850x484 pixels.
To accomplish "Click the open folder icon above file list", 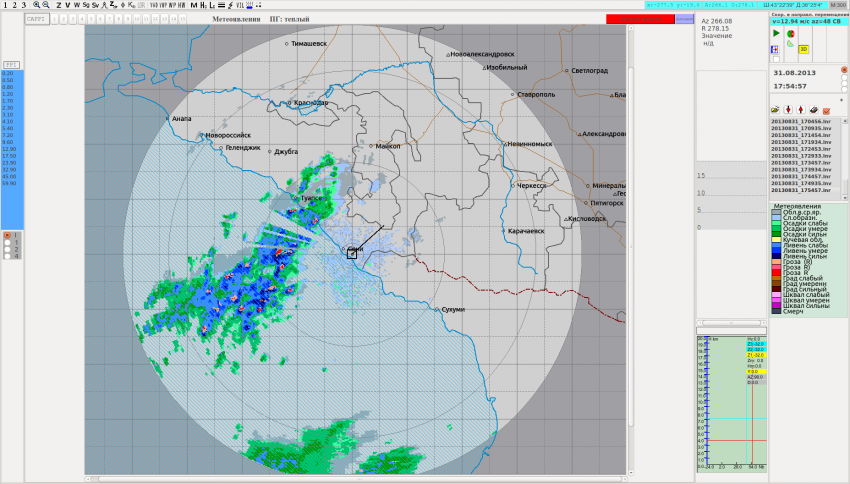I will (775, 110).
